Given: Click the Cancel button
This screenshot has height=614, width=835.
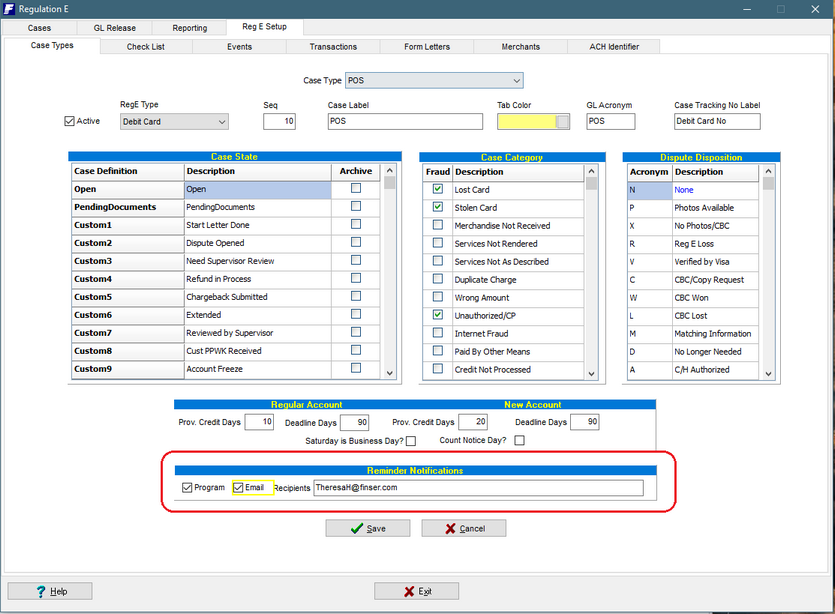Looking at the screenshot, I should coord(464,528).
